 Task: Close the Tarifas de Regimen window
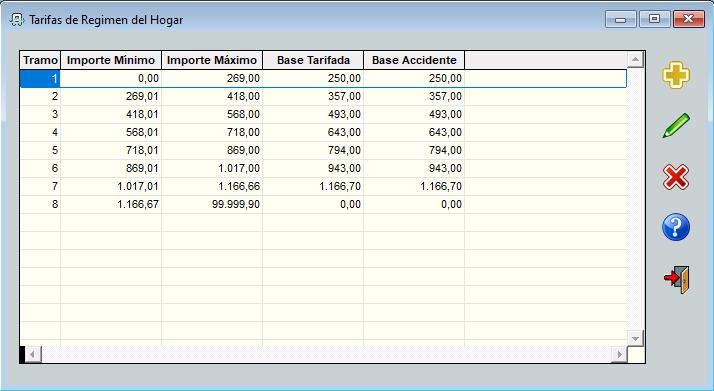(688, 19)
